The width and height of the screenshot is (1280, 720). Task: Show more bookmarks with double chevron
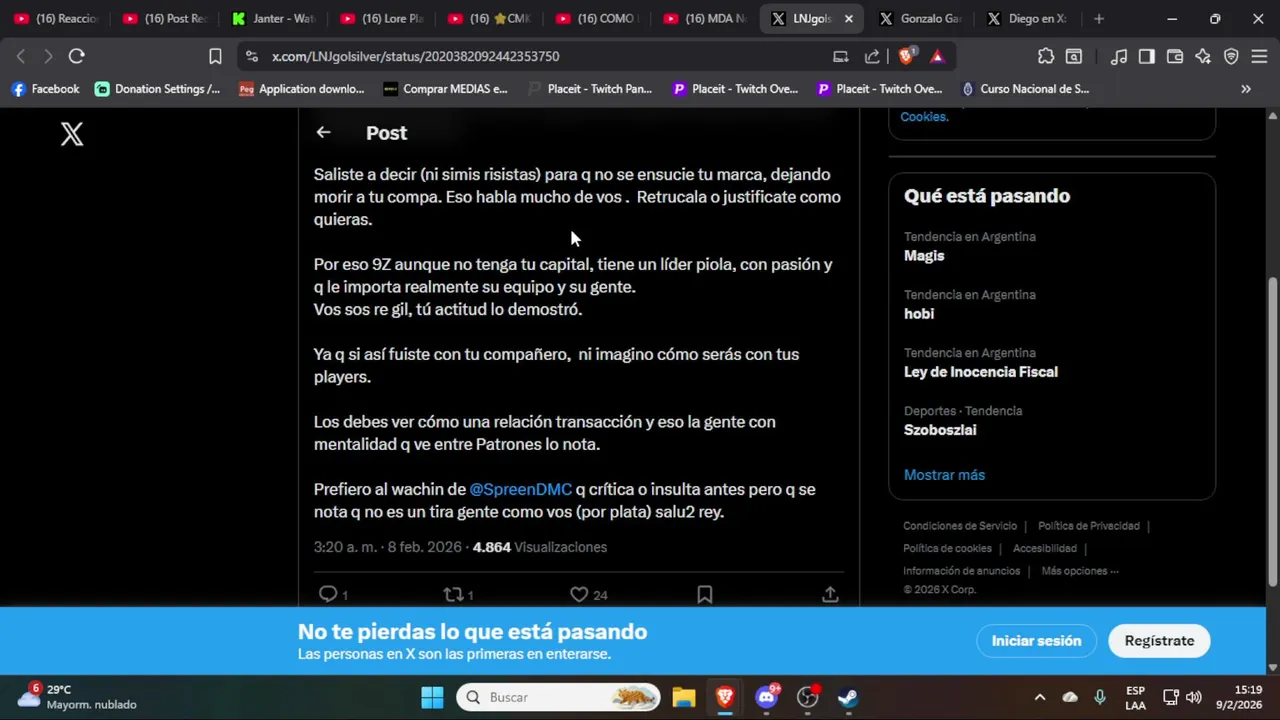click(x=1246, y=89)
